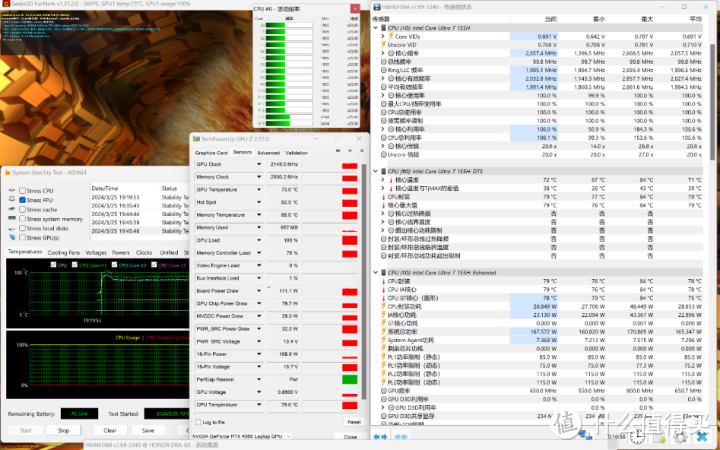The image size is (720, 450).
Task: Toggle CPU Core #1 graph checkbox
Action: pyautogui.click(x=74, y=265)
